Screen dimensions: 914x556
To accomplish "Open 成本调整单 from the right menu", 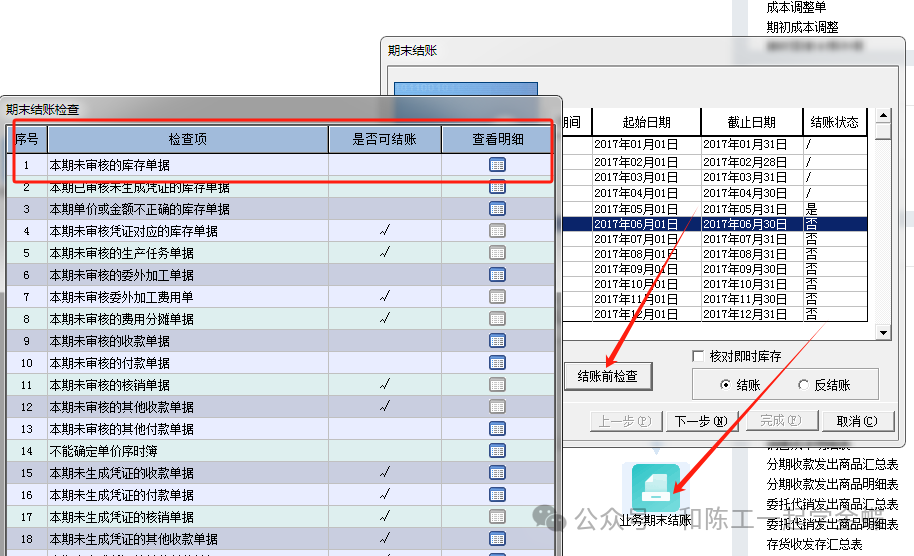I will pos(796,8).
